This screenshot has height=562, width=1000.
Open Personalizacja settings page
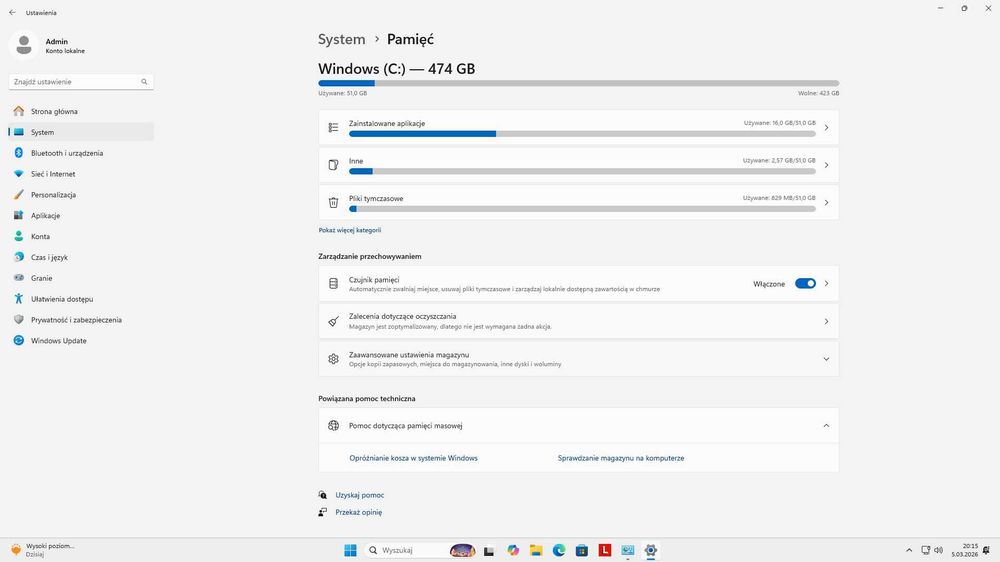(x=81, y=195)
